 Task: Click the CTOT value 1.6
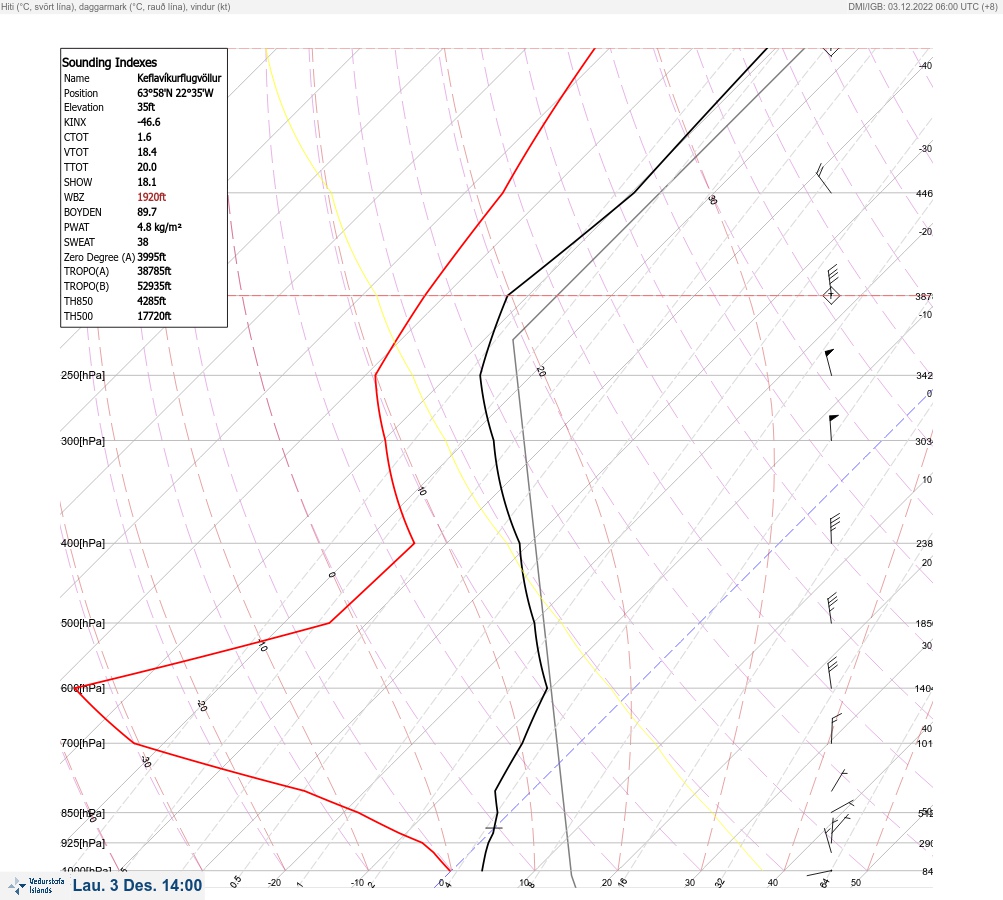coord(145,137)
